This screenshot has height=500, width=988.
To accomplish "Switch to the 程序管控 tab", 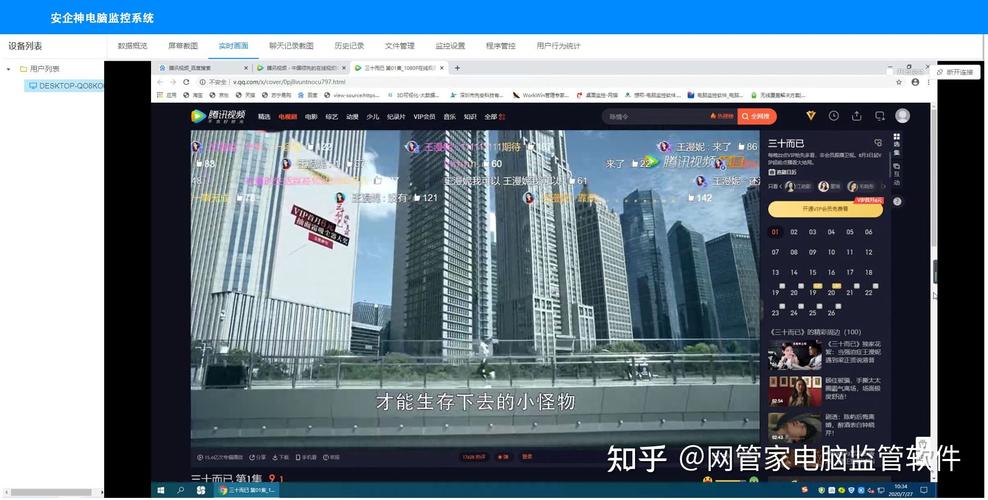I will tap(500, 46).
